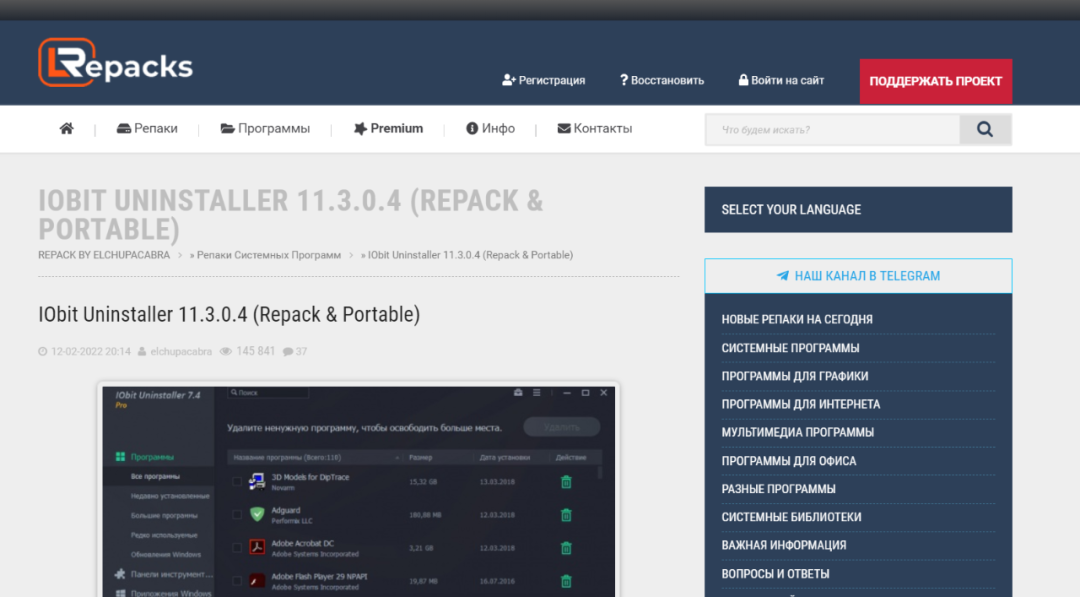The image size is (1080, 597).
Task: Open the Premium section
Action: [x=388, y=129]
